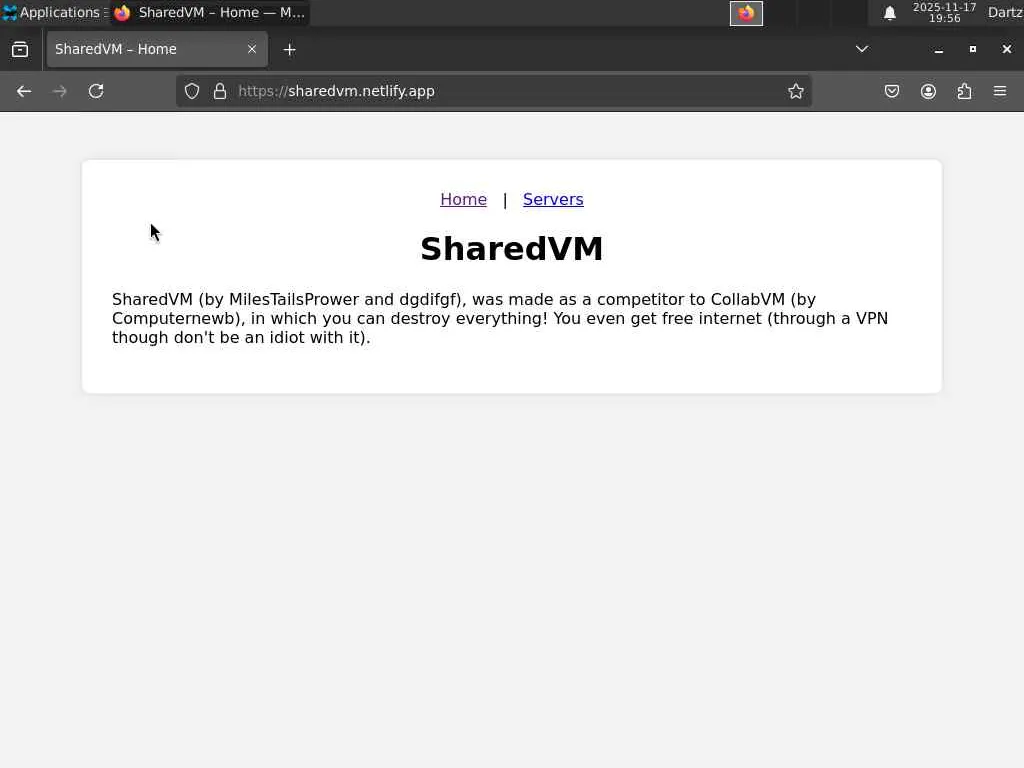This screenshot has width=1024, height=768.
Task: Go back with the browser back arrow
Action: pos(24,91)
